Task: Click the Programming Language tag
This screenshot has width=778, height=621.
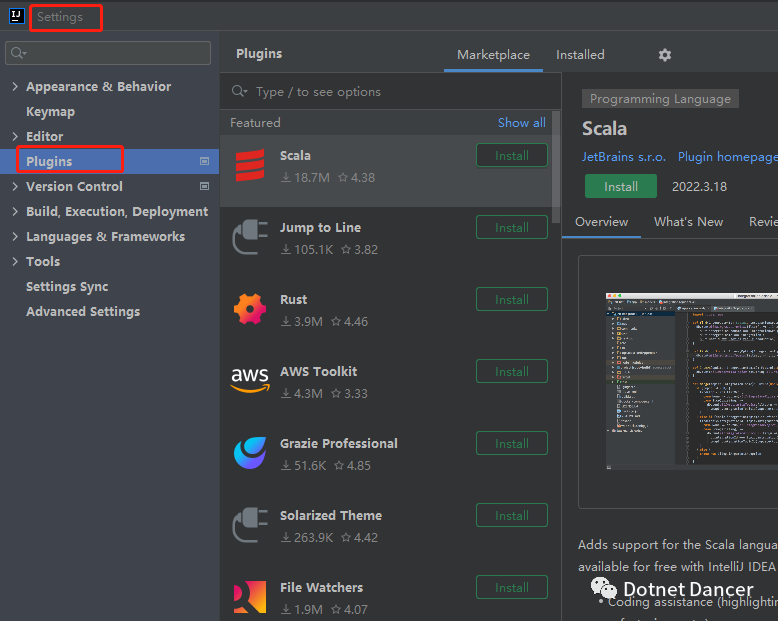Action: pyautogui.click(x=660, y=99)
